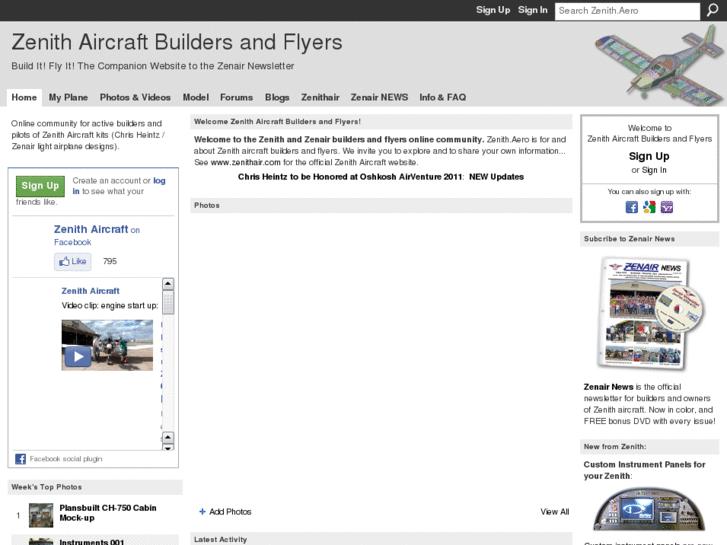Sign up with the Facebook icon

tap(631, 207)
